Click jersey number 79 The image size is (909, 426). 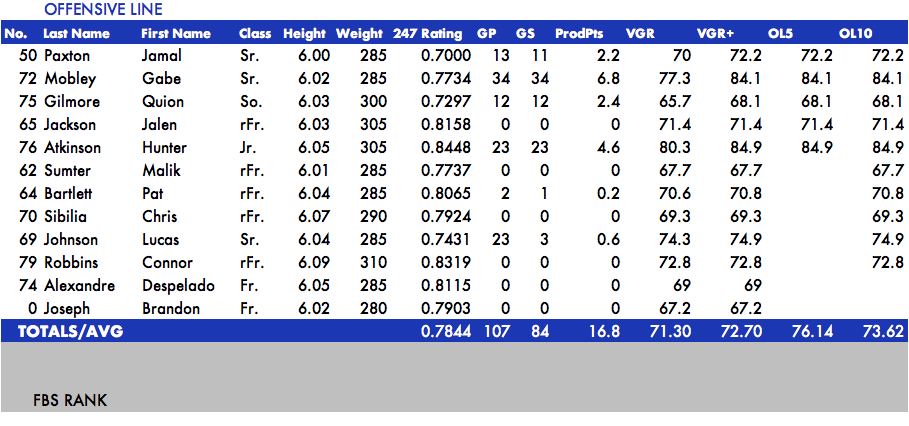28,263
